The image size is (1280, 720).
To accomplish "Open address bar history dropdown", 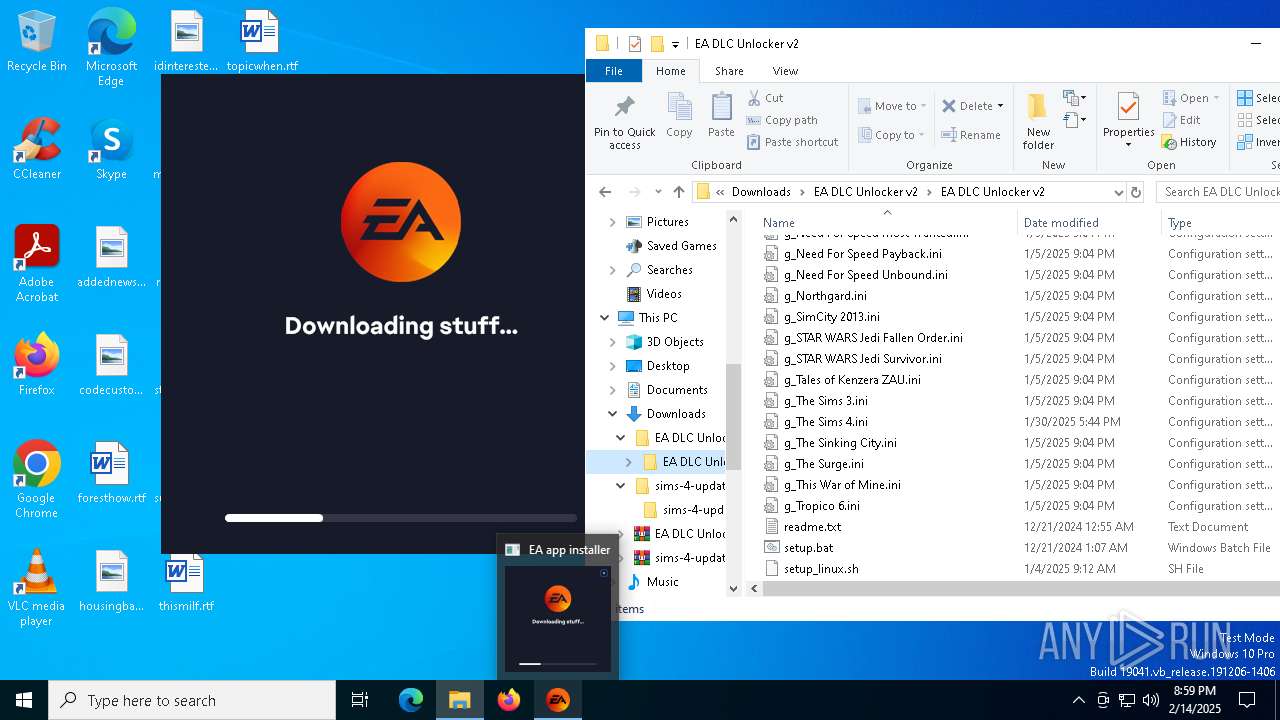I will [1118, 192].
